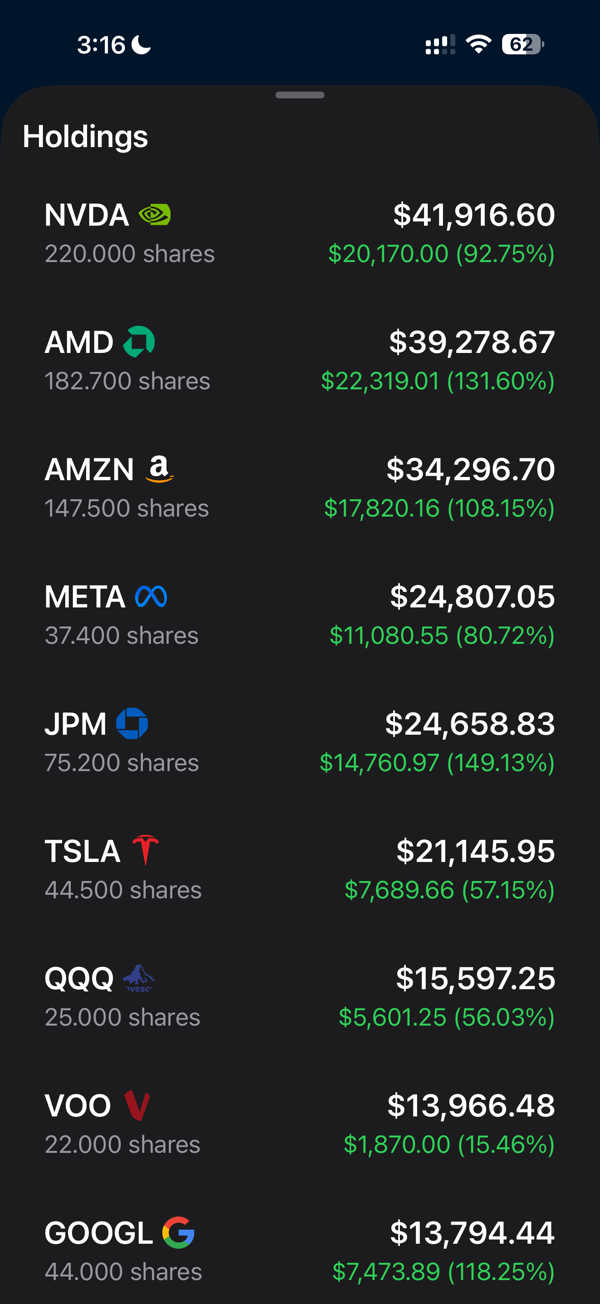Tap the drag handle above Holdings

(299, 95)
